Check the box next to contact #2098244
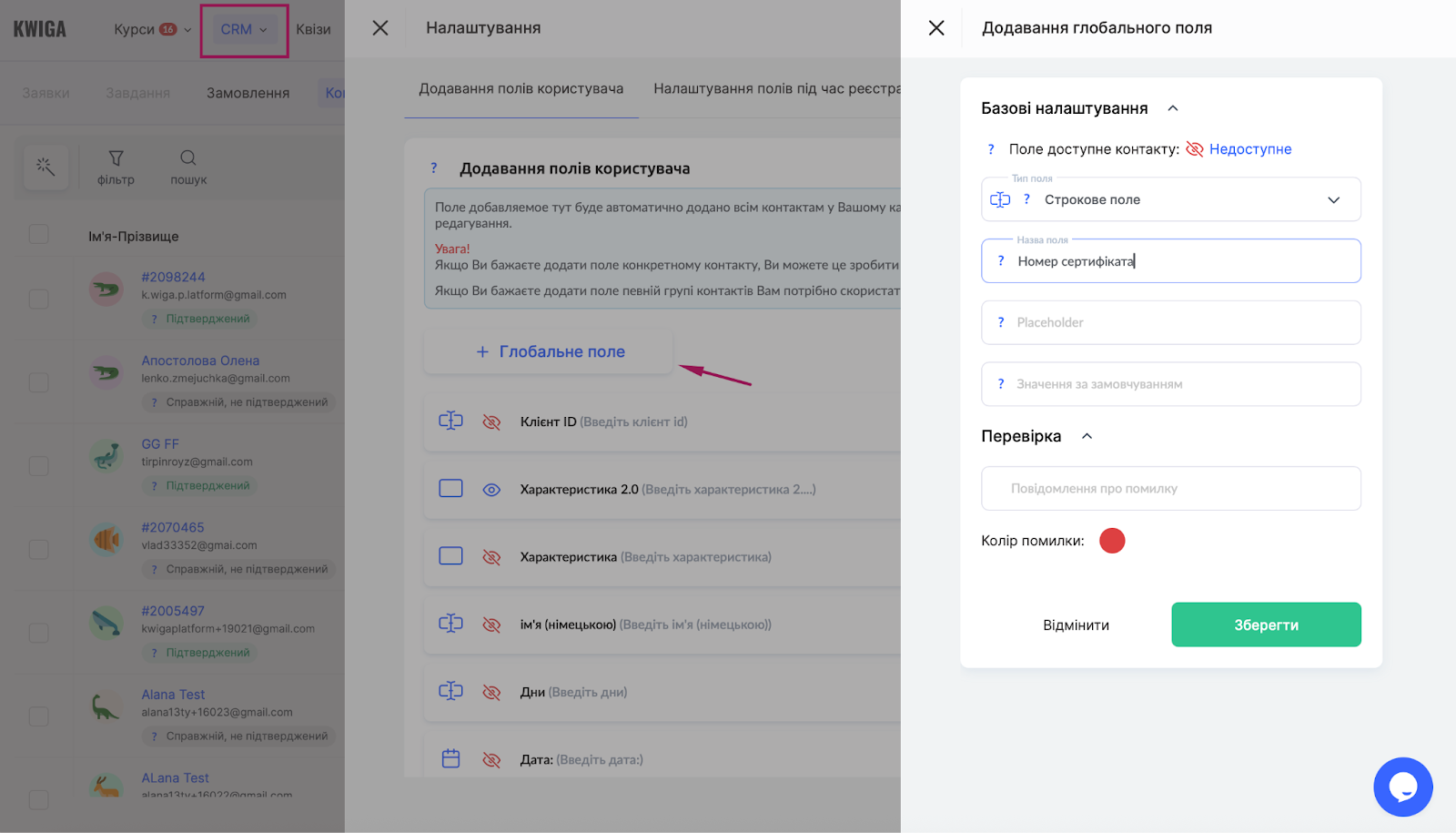 [x=38, y=299]
